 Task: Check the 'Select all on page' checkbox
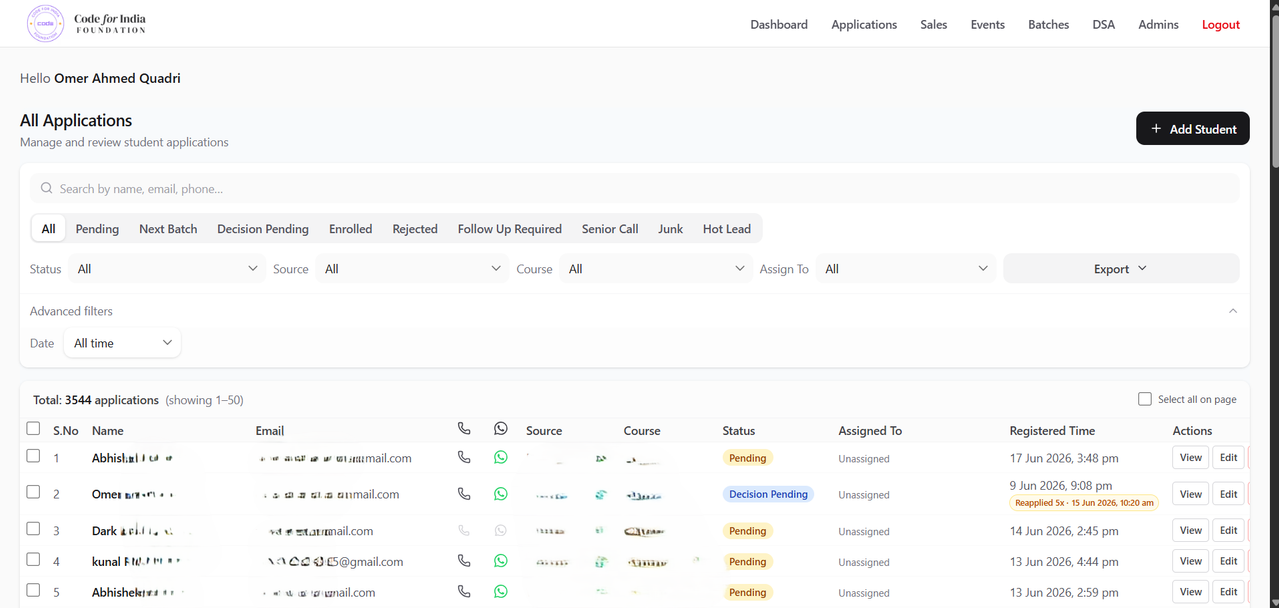coord(1145,399)
